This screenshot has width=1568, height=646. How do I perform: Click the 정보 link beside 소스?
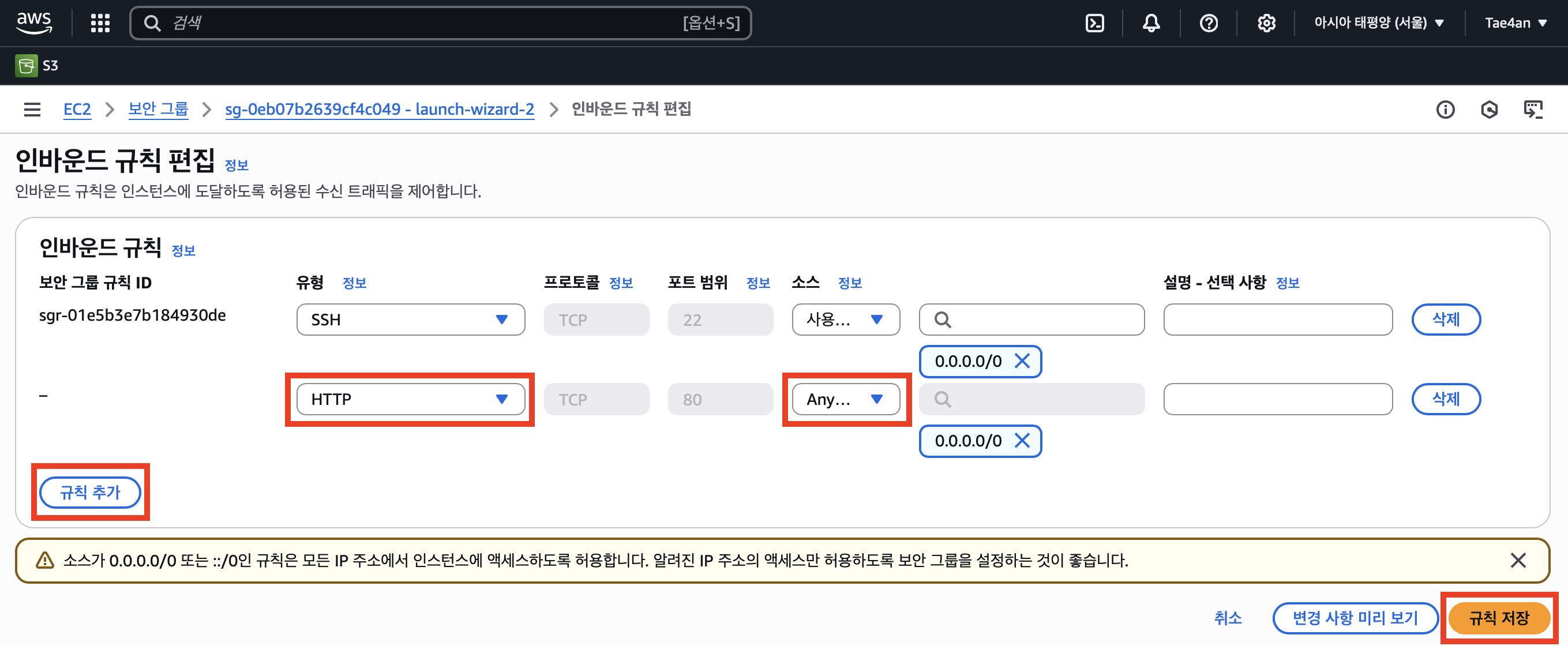850,283
